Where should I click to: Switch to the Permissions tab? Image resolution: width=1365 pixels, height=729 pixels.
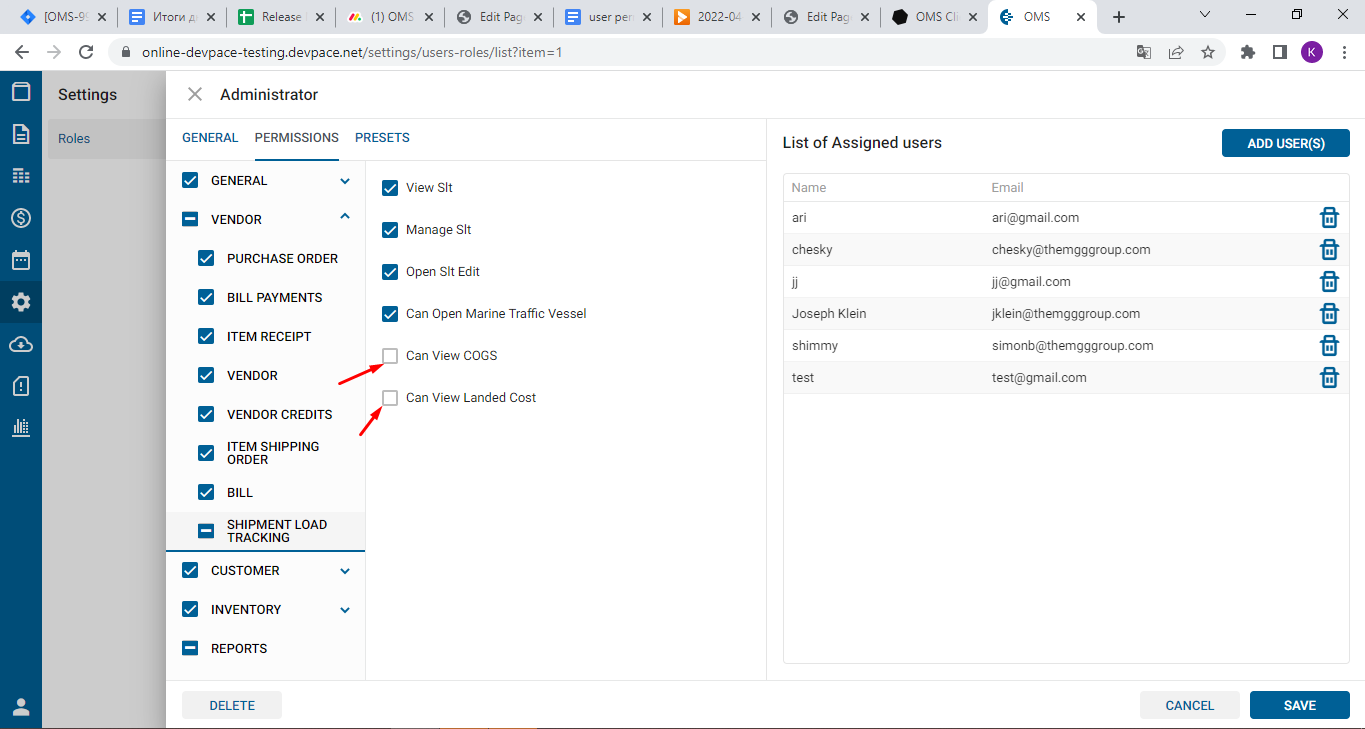[x=297, y=138]
